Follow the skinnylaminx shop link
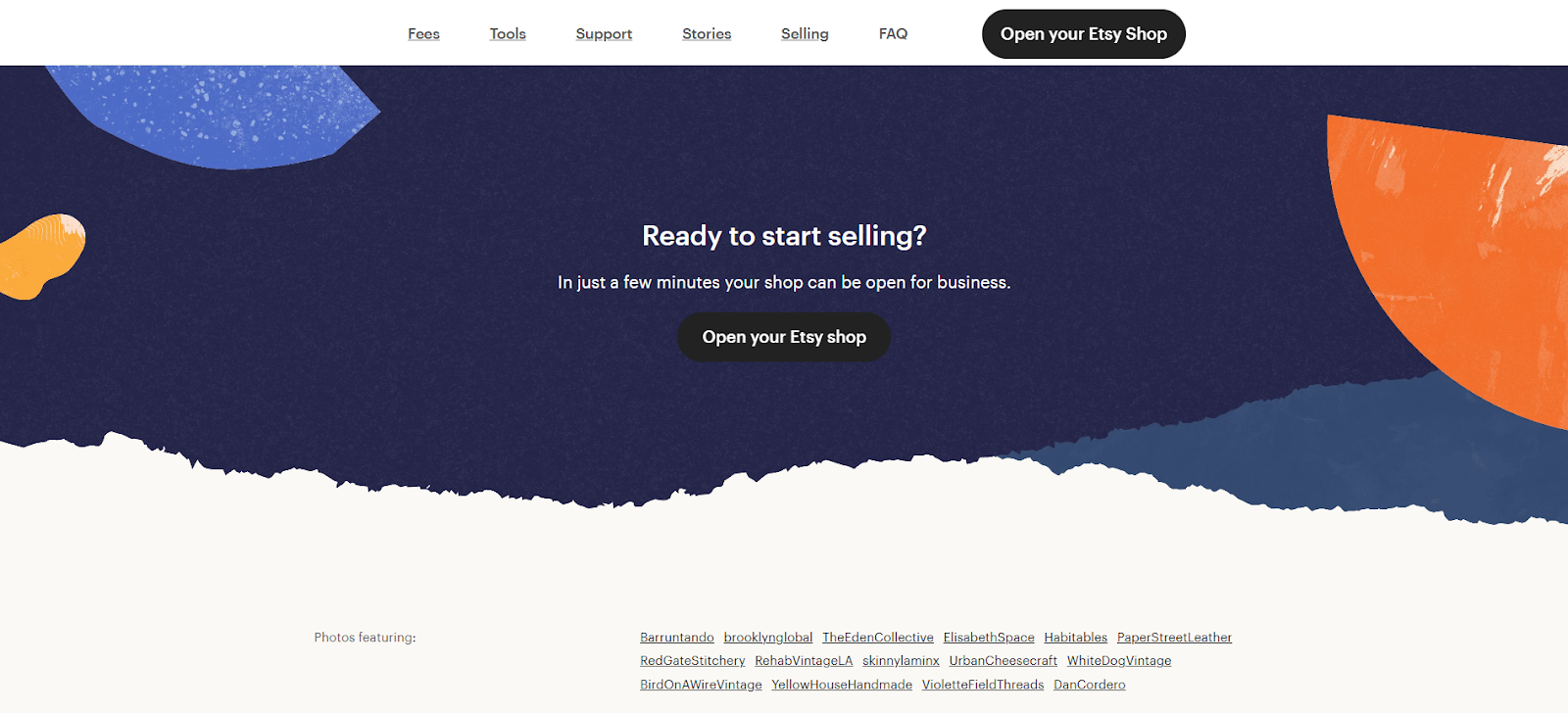 [x=901, y=661]
